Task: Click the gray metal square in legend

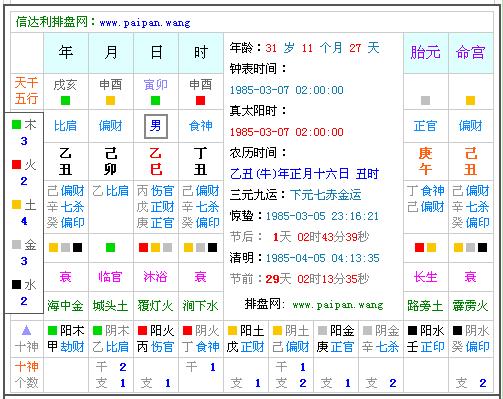Action: coord(16,245)
